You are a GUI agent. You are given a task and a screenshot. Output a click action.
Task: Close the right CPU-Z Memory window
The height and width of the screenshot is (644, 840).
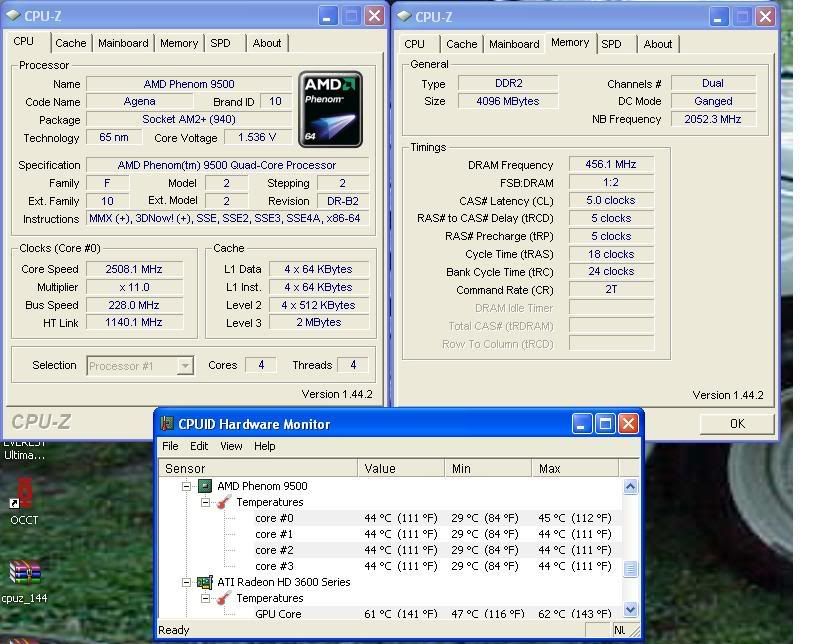pos(766,17)
